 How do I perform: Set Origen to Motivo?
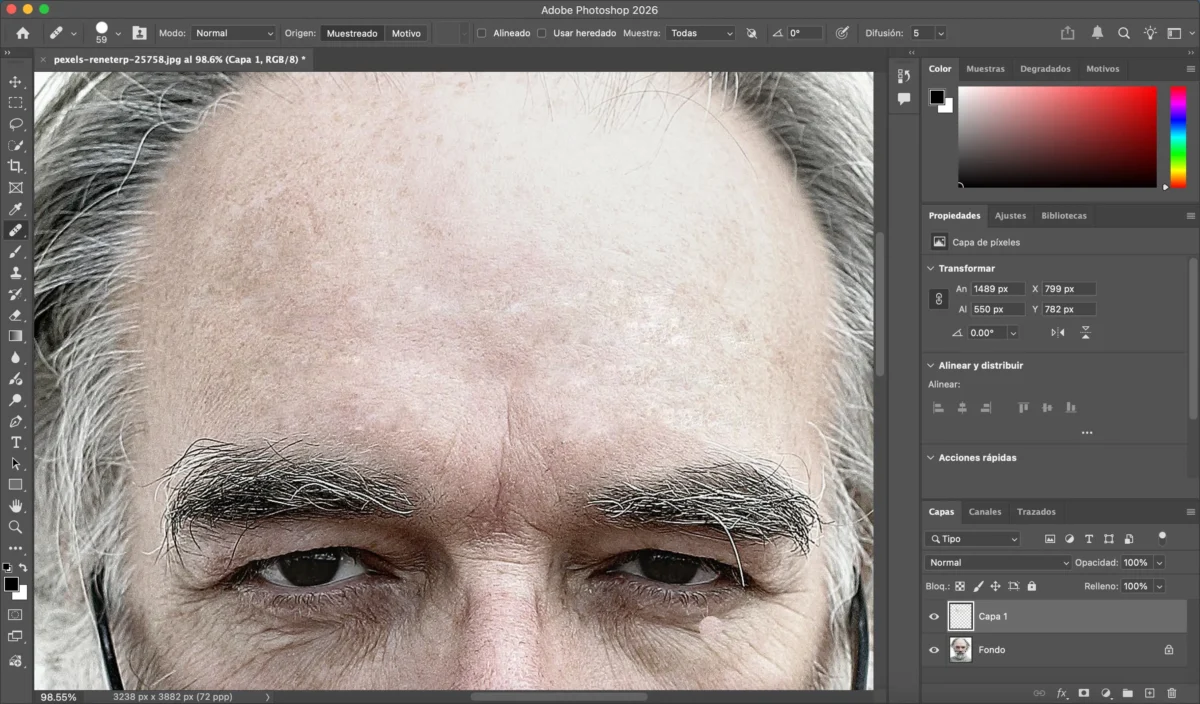(x=406, y=33)
